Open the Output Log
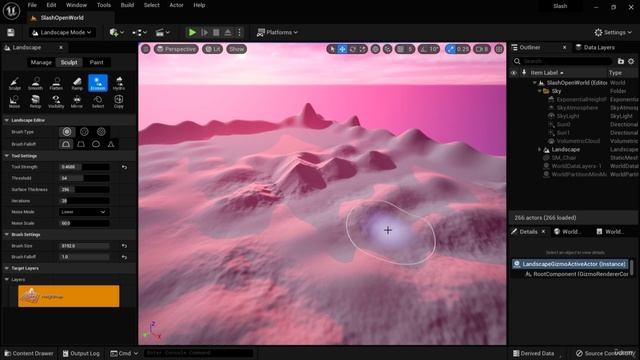Viewport: 640px width, 360px height. pyautogui.click(x=81, y=353)
